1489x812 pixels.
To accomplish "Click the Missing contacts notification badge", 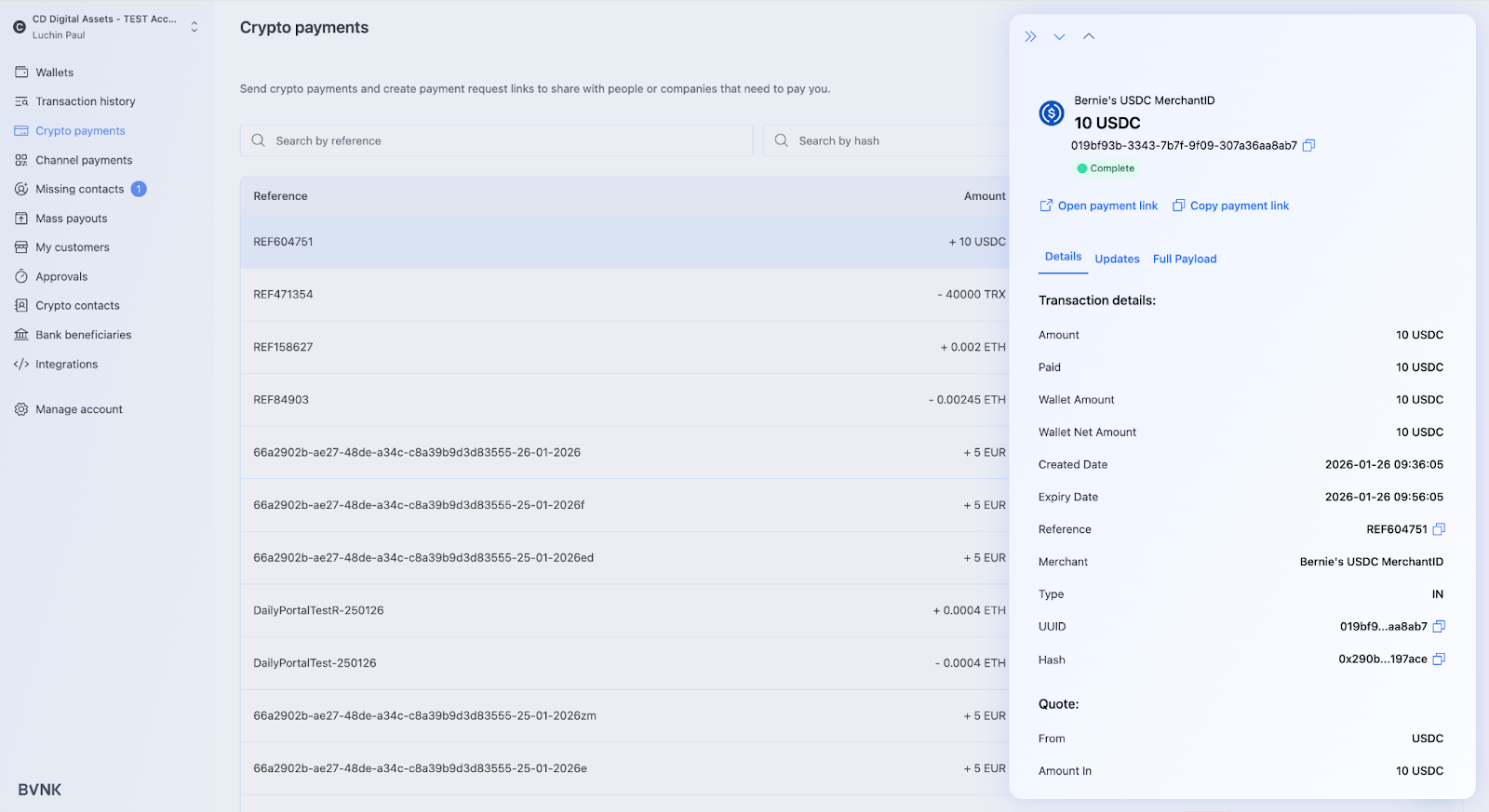I will 139,189.
